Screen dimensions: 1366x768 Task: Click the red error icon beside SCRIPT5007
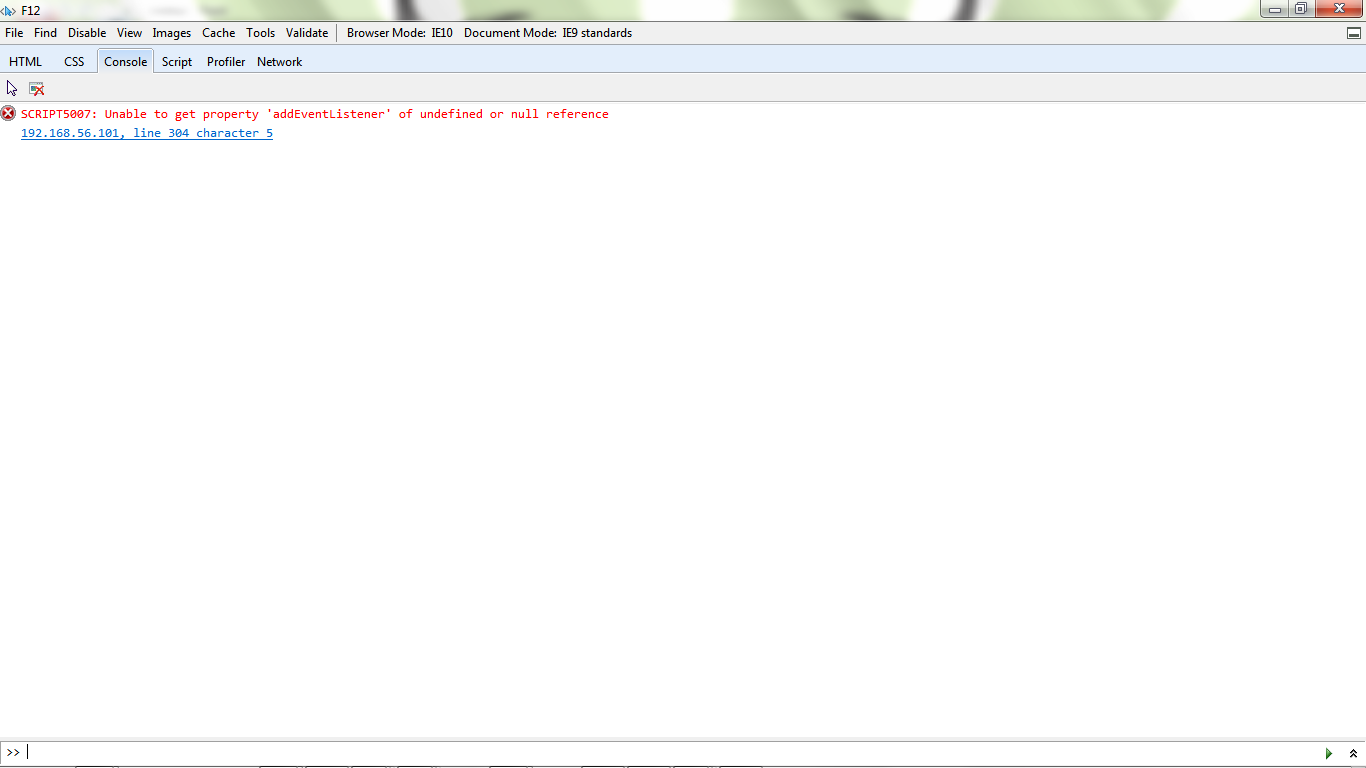8,113
